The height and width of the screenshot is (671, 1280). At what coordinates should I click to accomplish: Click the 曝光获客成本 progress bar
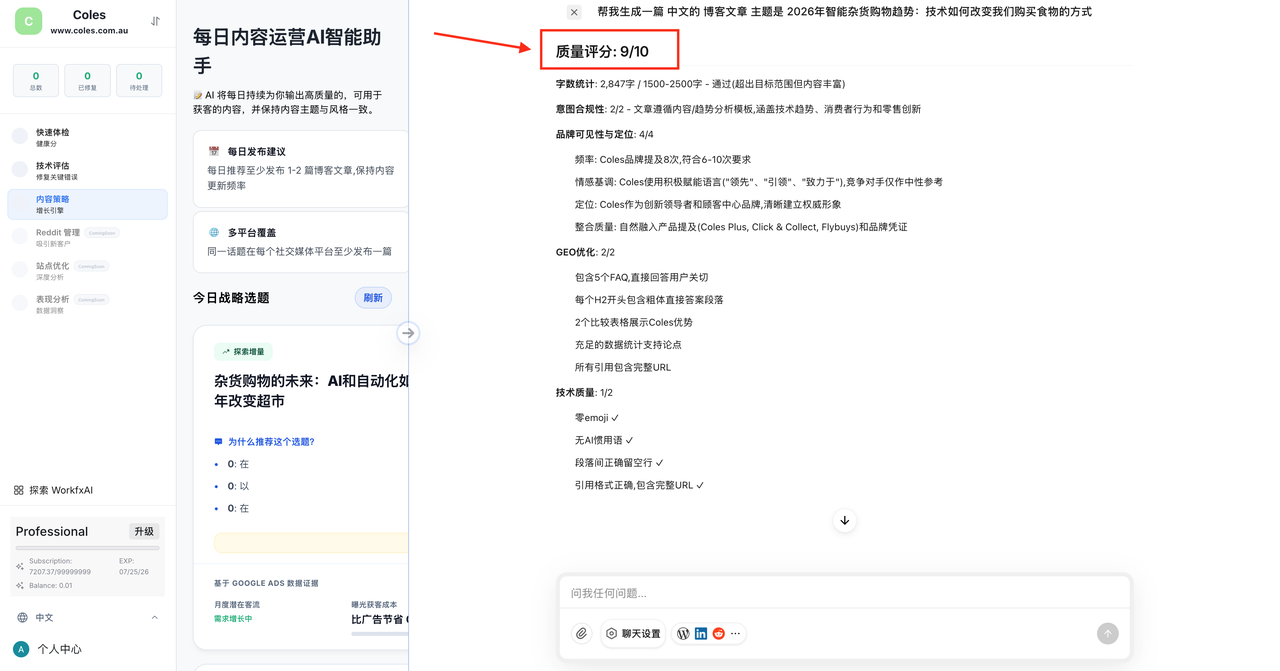(379, 633)
